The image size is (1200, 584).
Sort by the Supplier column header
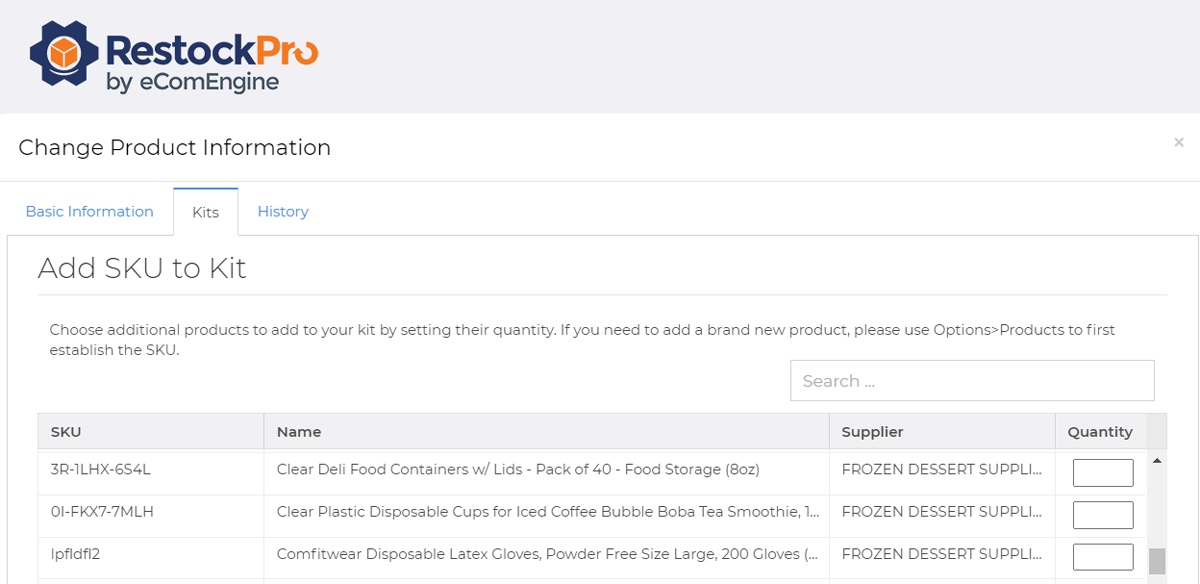tap(872, 432)
